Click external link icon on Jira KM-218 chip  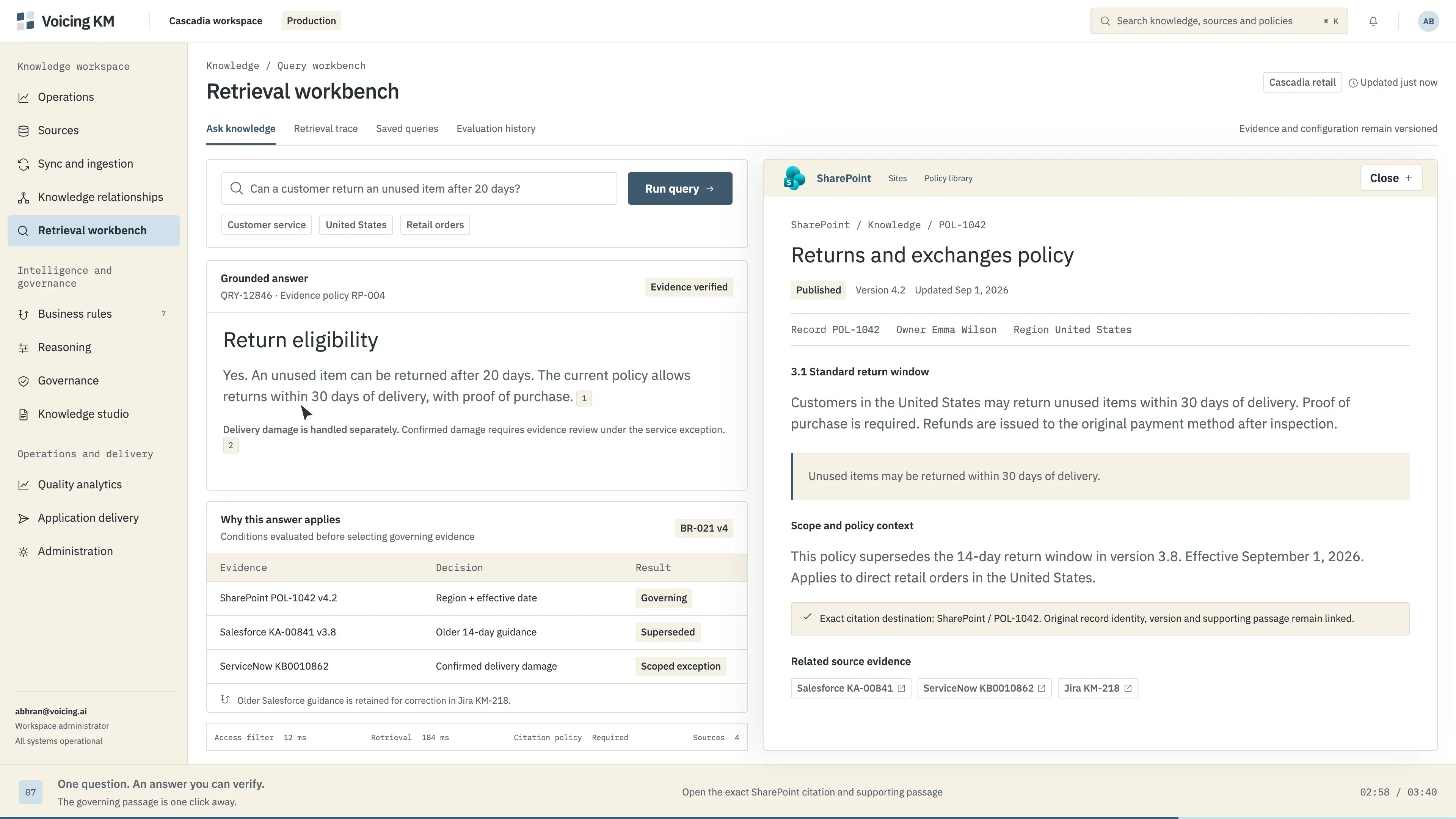[x=1128, y=688]
